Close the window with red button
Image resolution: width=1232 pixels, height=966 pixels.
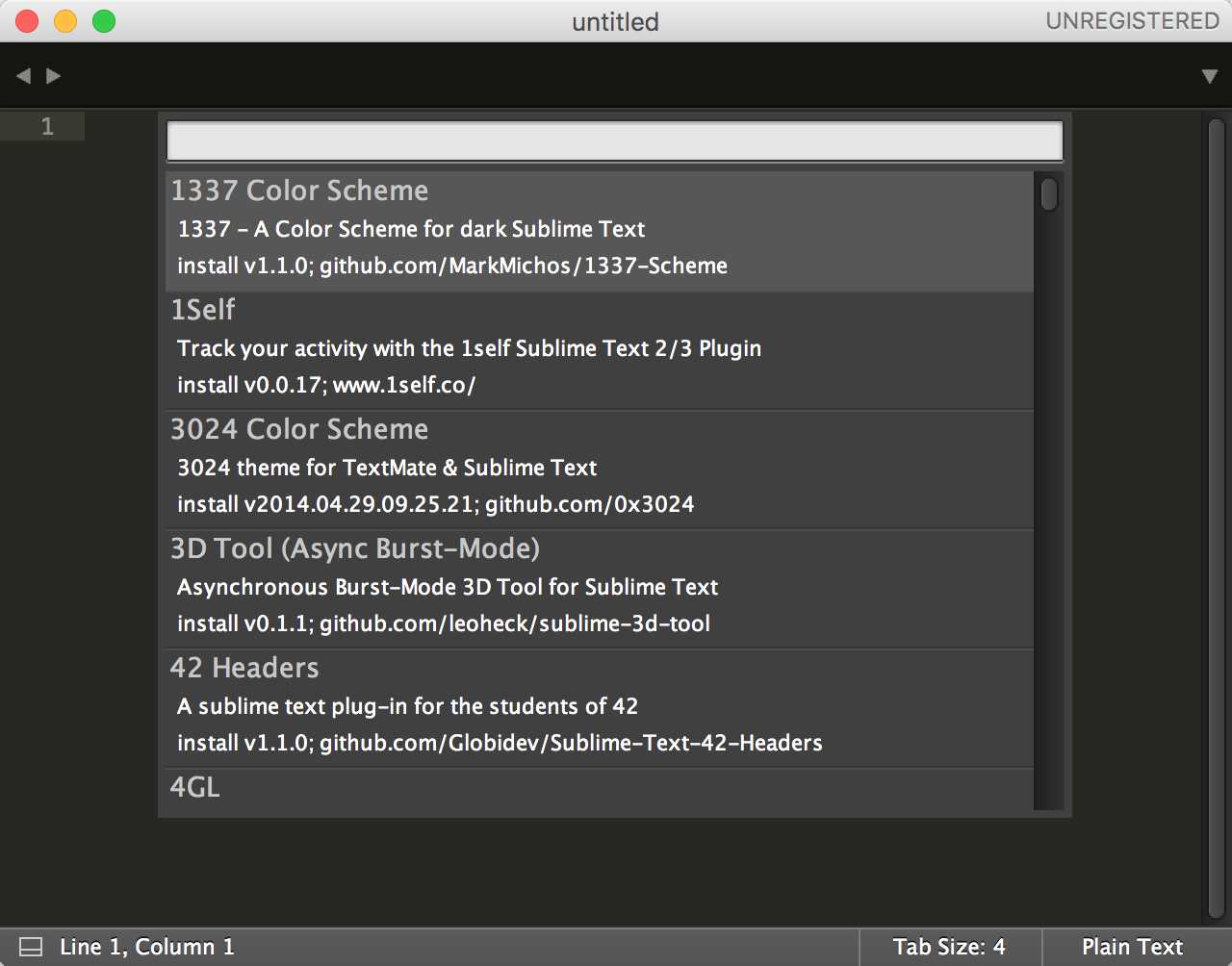pyautogui.click(x=27, y=21)
